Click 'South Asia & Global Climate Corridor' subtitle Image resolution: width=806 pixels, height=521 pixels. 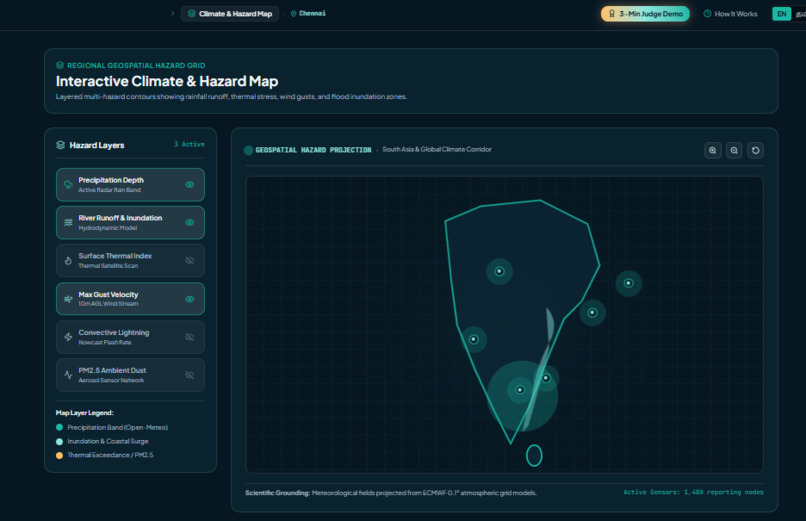tap(437, 150)
